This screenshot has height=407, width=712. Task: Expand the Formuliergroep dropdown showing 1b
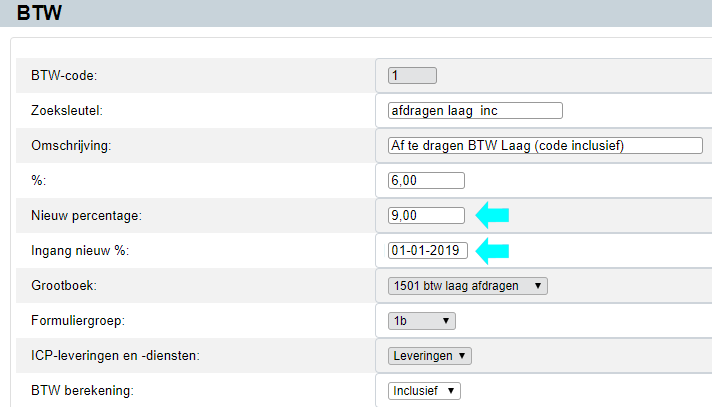click(x=421, y=321)
